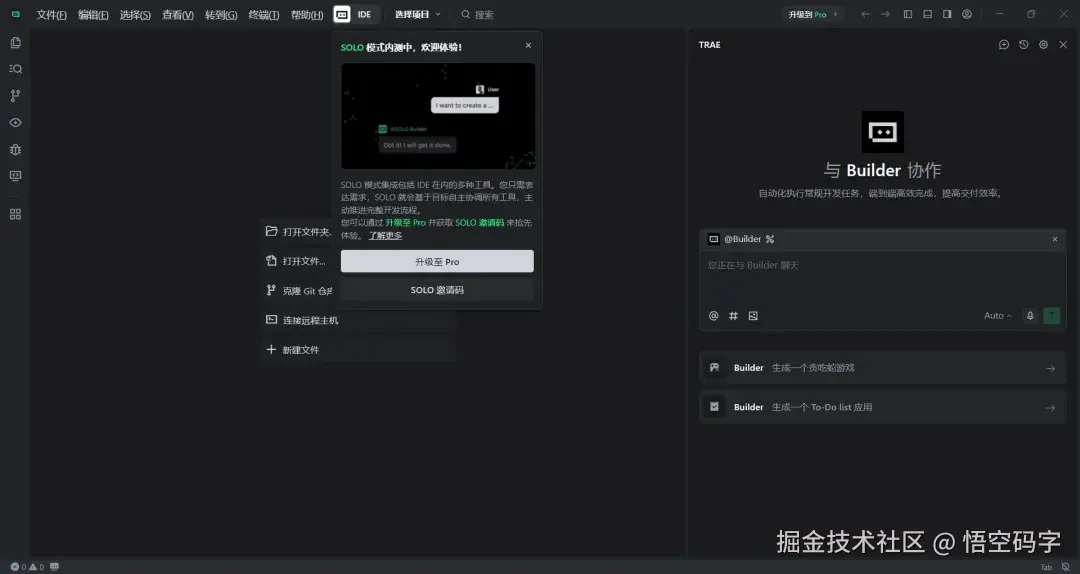The height and width of the screenshot is (574, 1080).
Task: Close the SOLO mode popup
Action: pyautogui.click(x=528, y=45)
